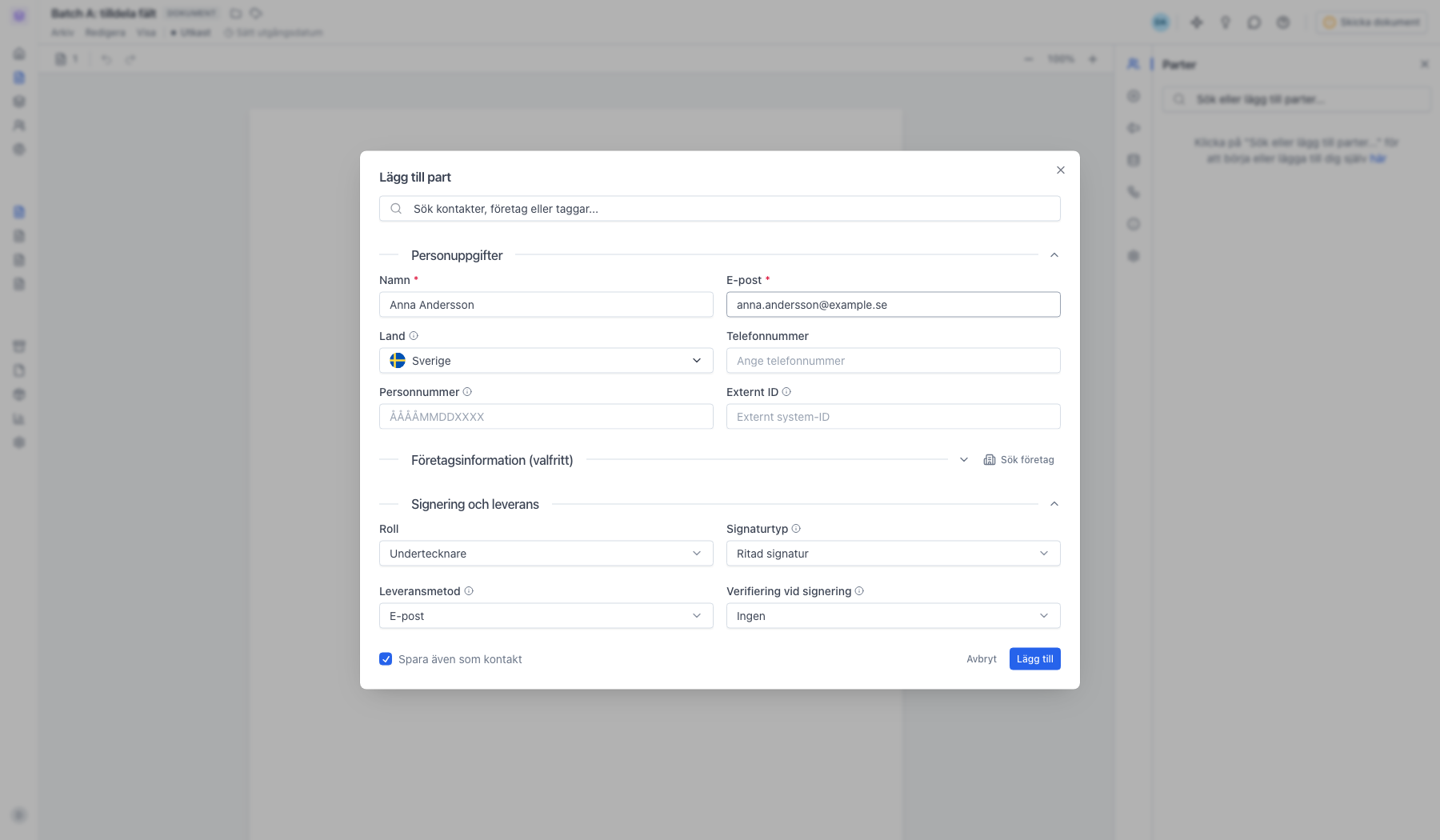The image size is (1440, 840).
Task: Show info tooltip for Verifiering vid signering
Action: [x=859, y=591]
